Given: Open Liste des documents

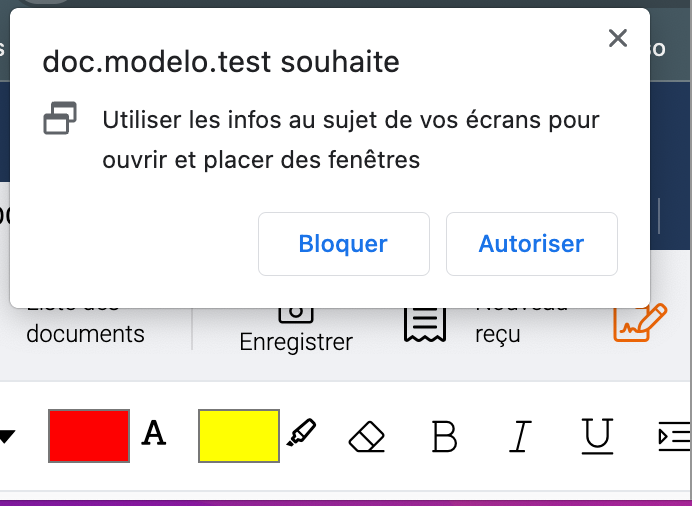Looking at the screenshot, I should point(85,333).
